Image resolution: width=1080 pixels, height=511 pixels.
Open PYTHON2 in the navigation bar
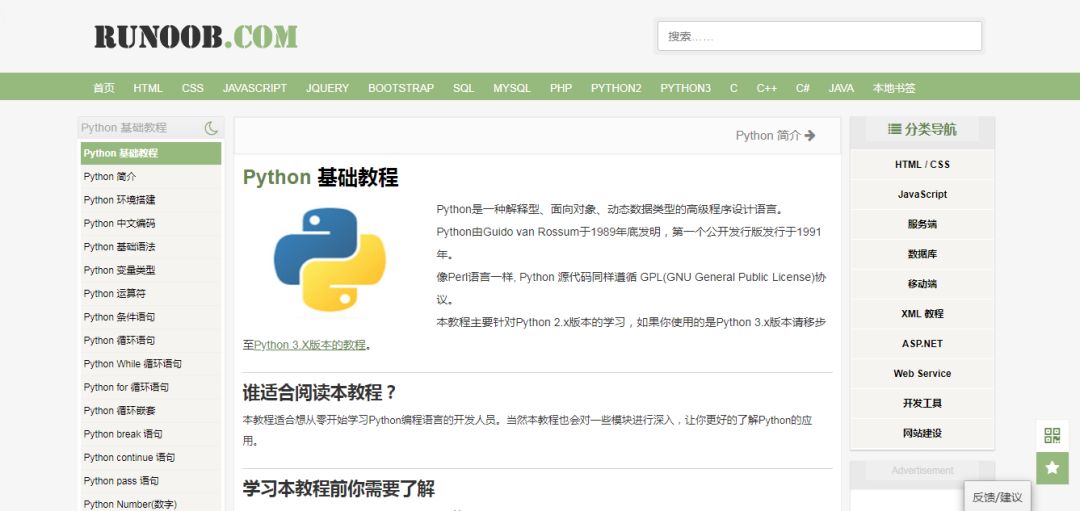pyautogui.click(x=616, y=88)
